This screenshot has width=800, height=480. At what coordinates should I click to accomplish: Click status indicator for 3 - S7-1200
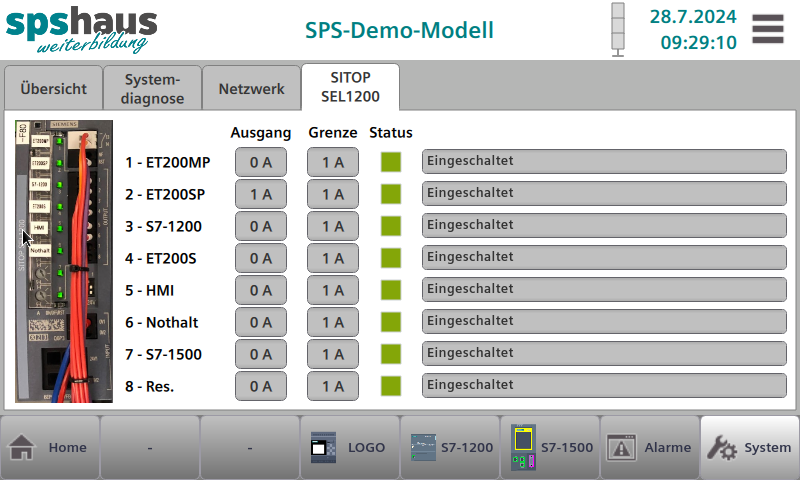coord(391,226)
